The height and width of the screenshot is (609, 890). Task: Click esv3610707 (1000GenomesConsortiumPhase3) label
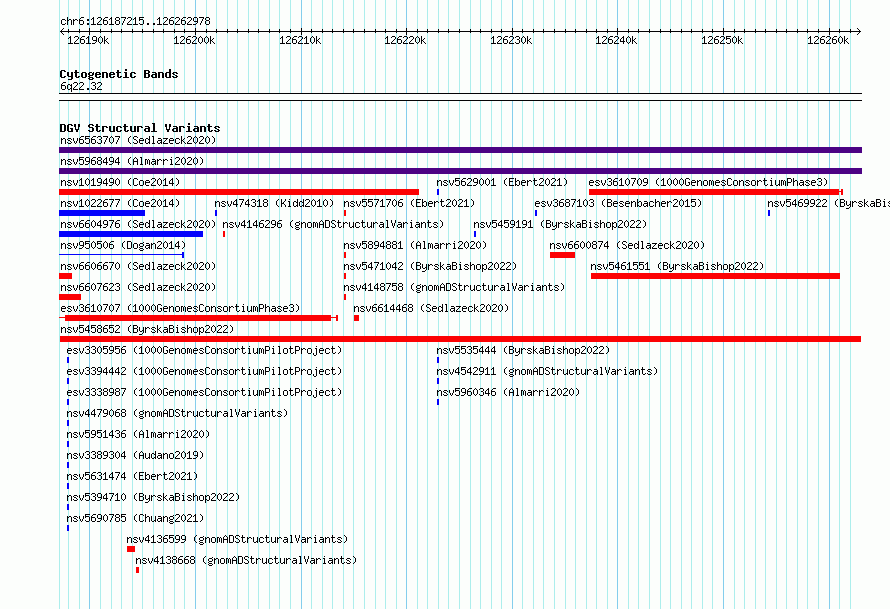click(x=180, y=308)
